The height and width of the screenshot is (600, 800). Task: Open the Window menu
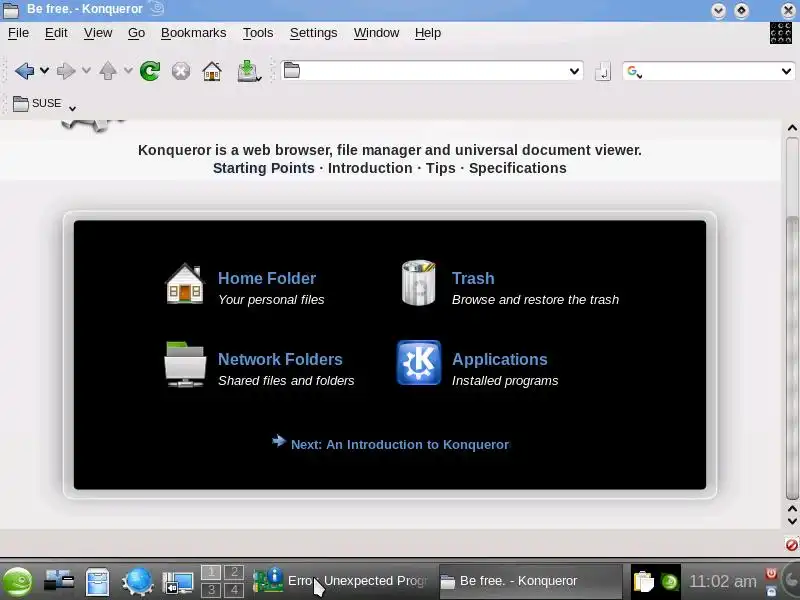(x=376, y=33)
